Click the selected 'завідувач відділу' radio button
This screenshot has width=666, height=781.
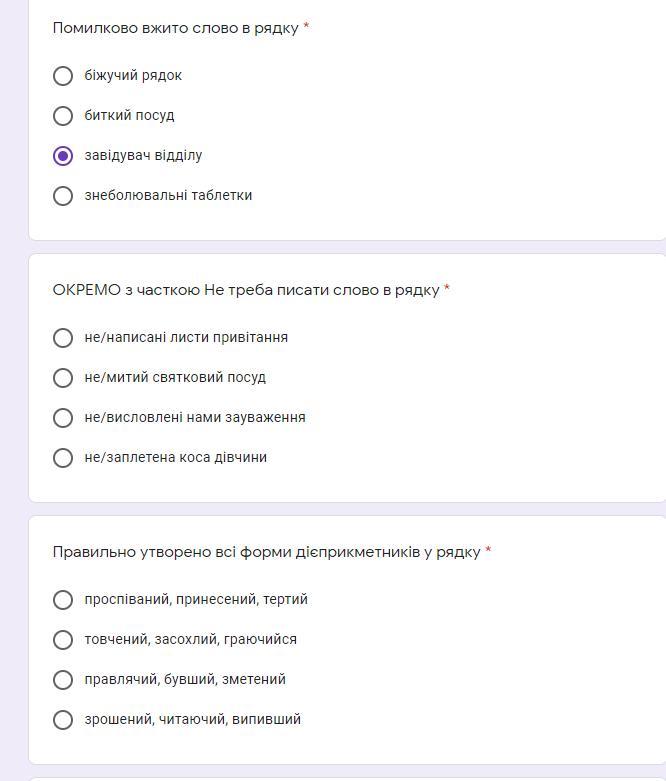pos(63,155)
